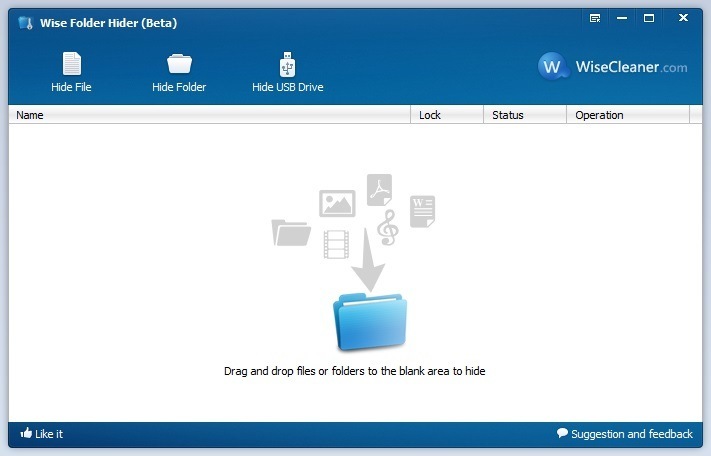711x456 pixels.
Task: Click the Wise Folder Hider app icon
Action: click(25, 22)
